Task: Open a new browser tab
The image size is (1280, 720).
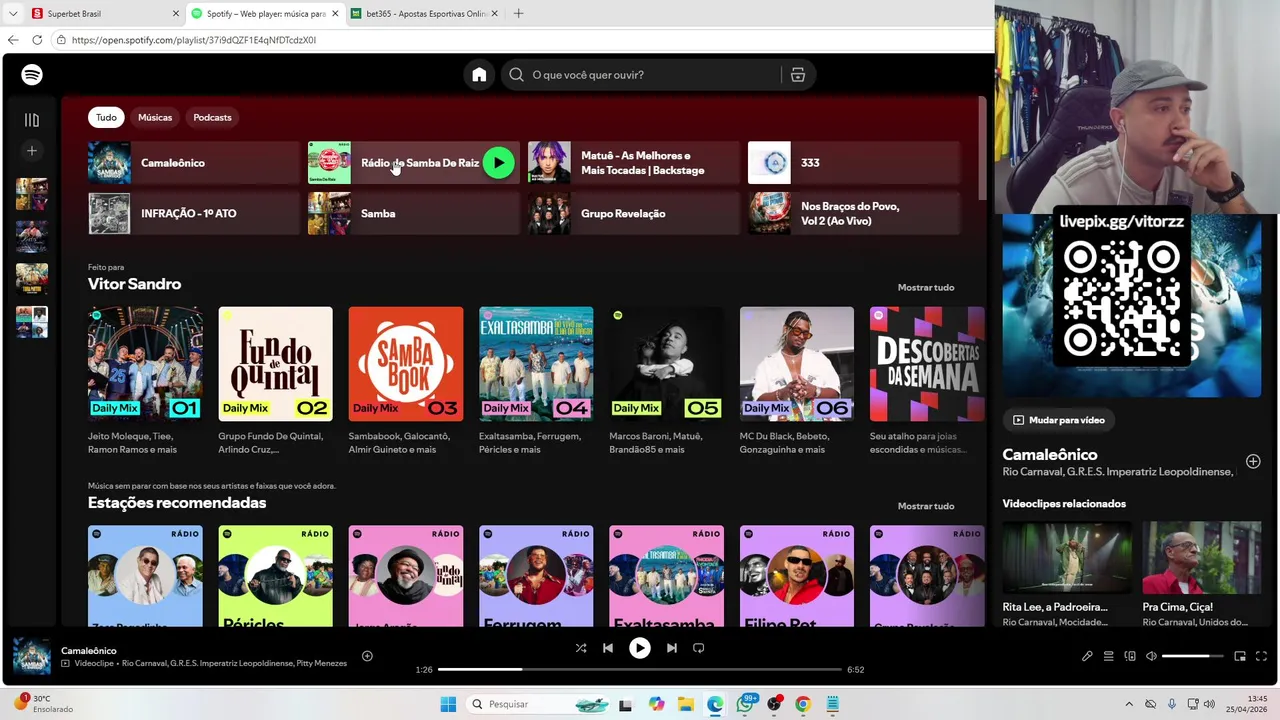Action: pos(518,14)
